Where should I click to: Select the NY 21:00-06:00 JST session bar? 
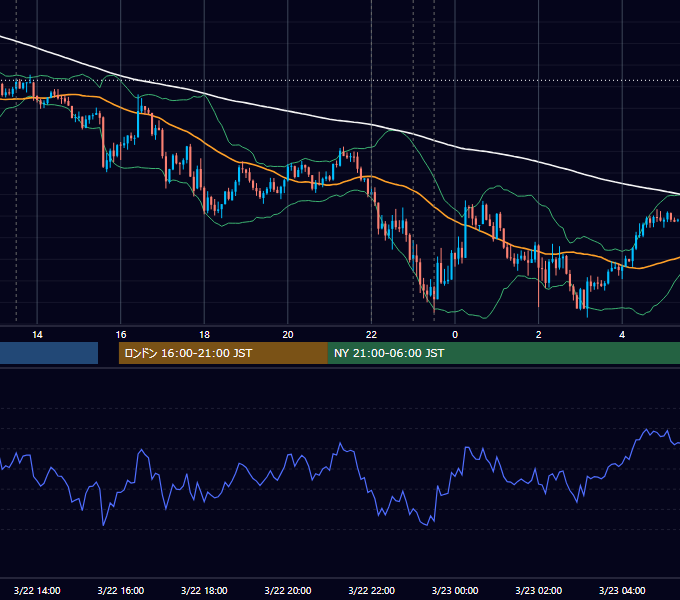tap(503, 353)
